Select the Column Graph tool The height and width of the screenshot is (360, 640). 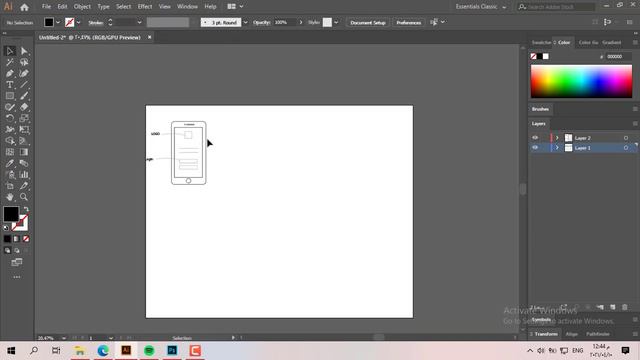[x=24, y=175]
